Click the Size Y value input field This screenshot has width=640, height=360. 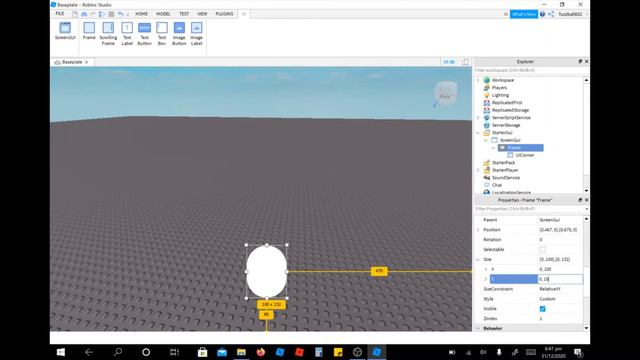[x=560, y=279]
